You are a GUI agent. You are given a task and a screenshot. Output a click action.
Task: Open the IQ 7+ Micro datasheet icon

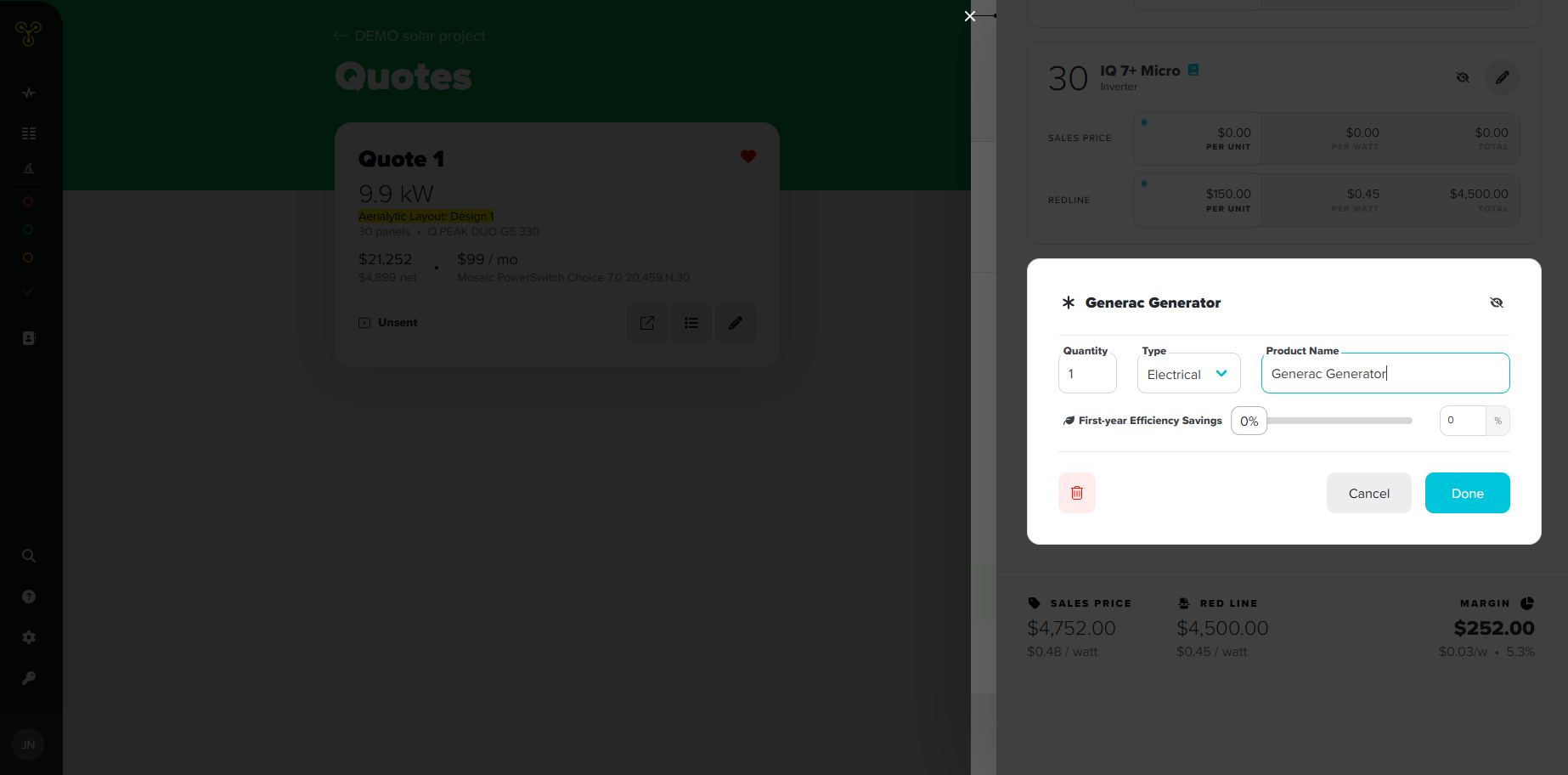coord(1193,70)
